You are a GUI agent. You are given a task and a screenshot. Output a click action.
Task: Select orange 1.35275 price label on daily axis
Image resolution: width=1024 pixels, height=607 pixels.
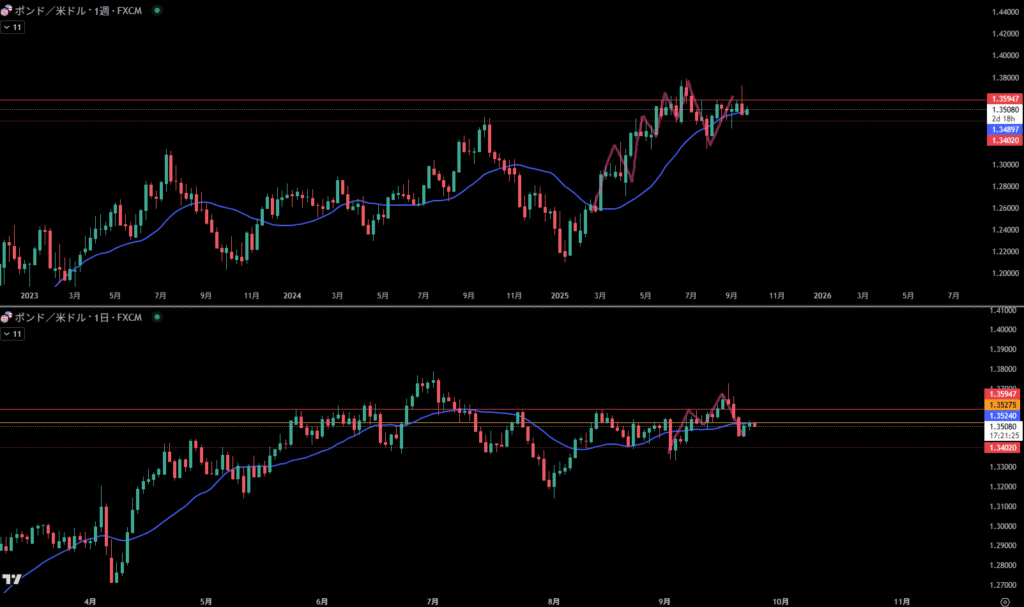pyautogui.click(x=1003, y=405)
